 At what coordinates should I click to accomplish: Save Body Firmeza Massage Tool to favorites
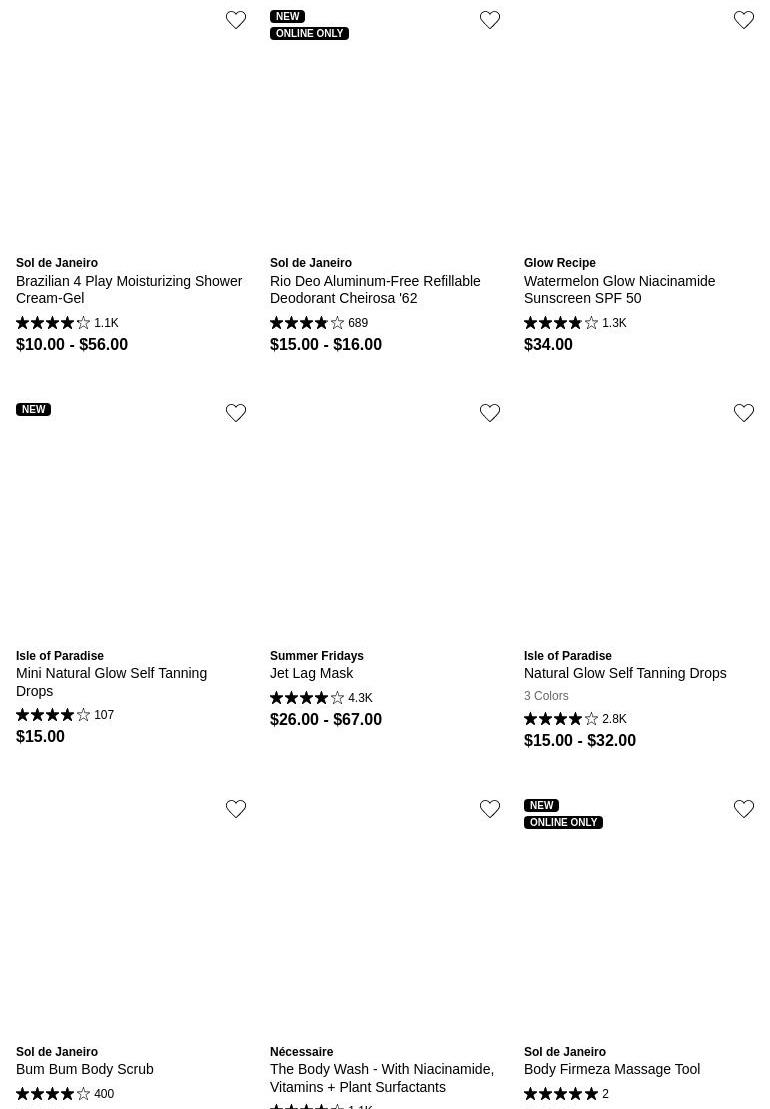point(744,809)
